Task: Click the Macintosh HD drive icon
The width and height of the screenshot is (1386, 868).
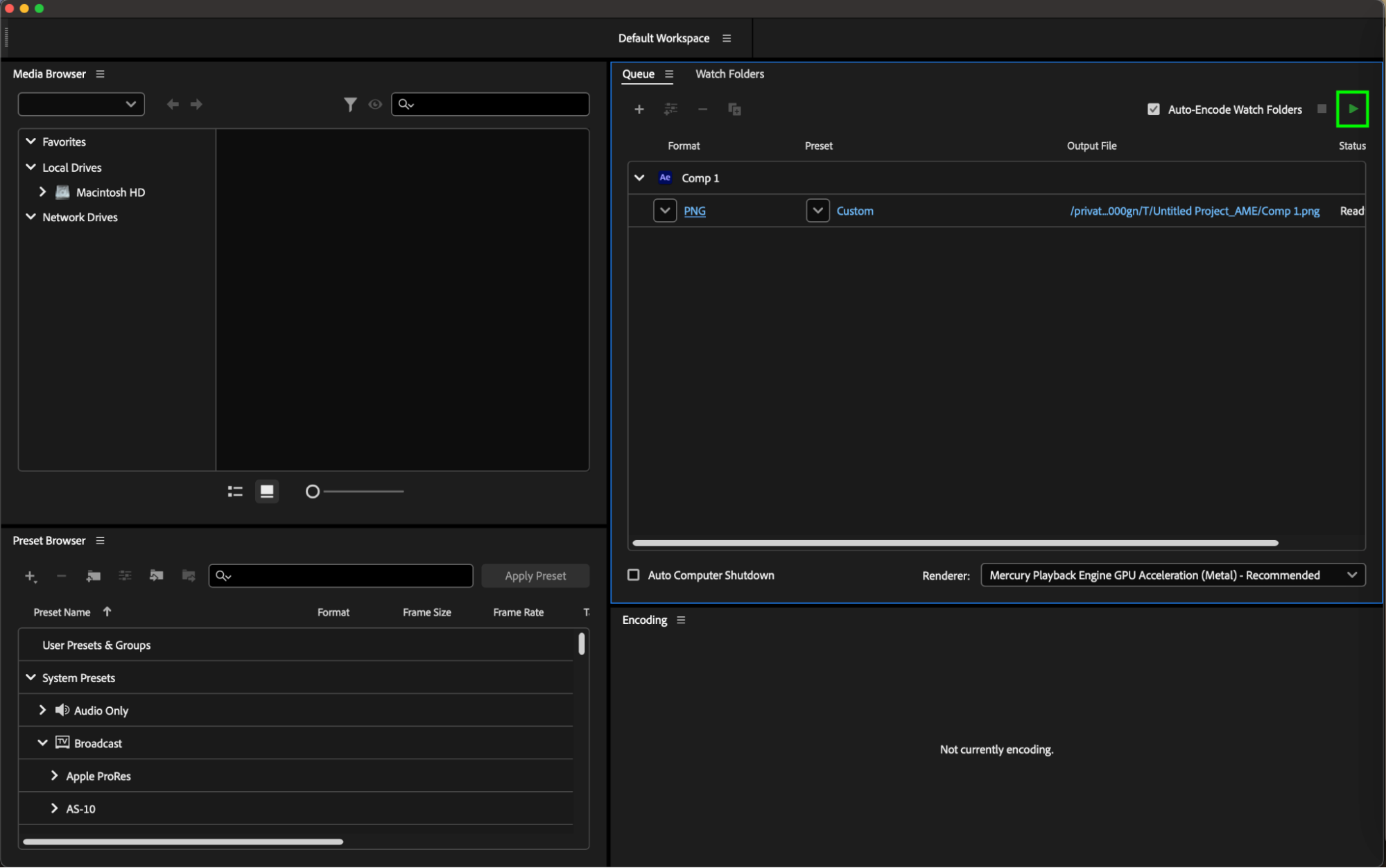Action: tap(62, 192)
